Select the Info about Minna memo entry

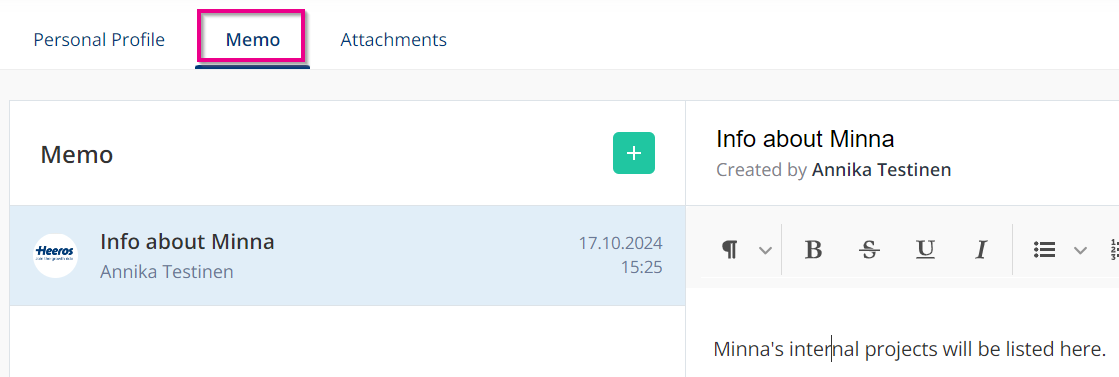(x=348, y=256)
